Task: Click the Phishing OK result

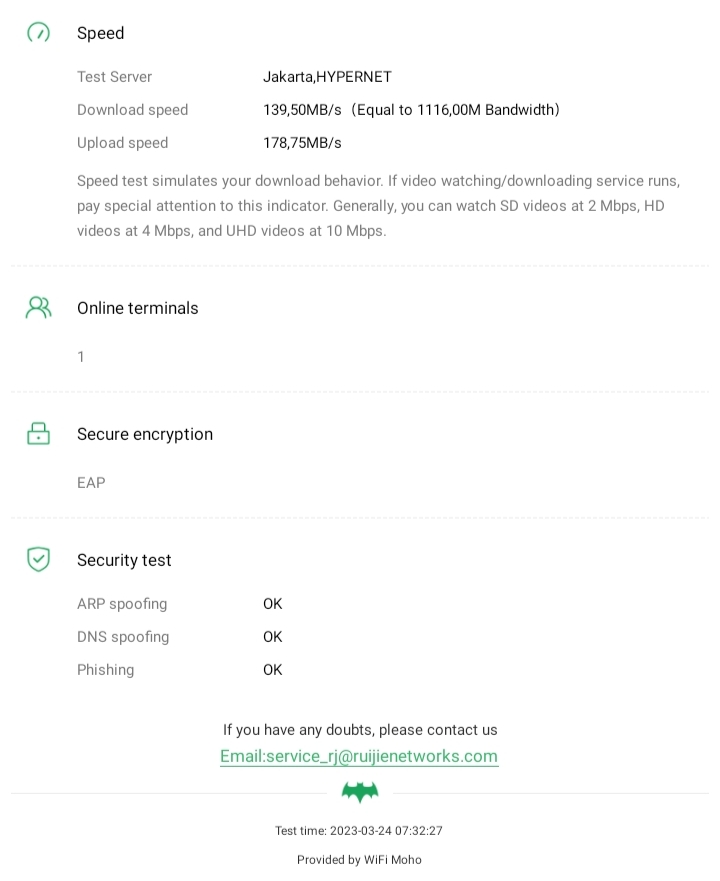Action: click(x=273, y=670)
